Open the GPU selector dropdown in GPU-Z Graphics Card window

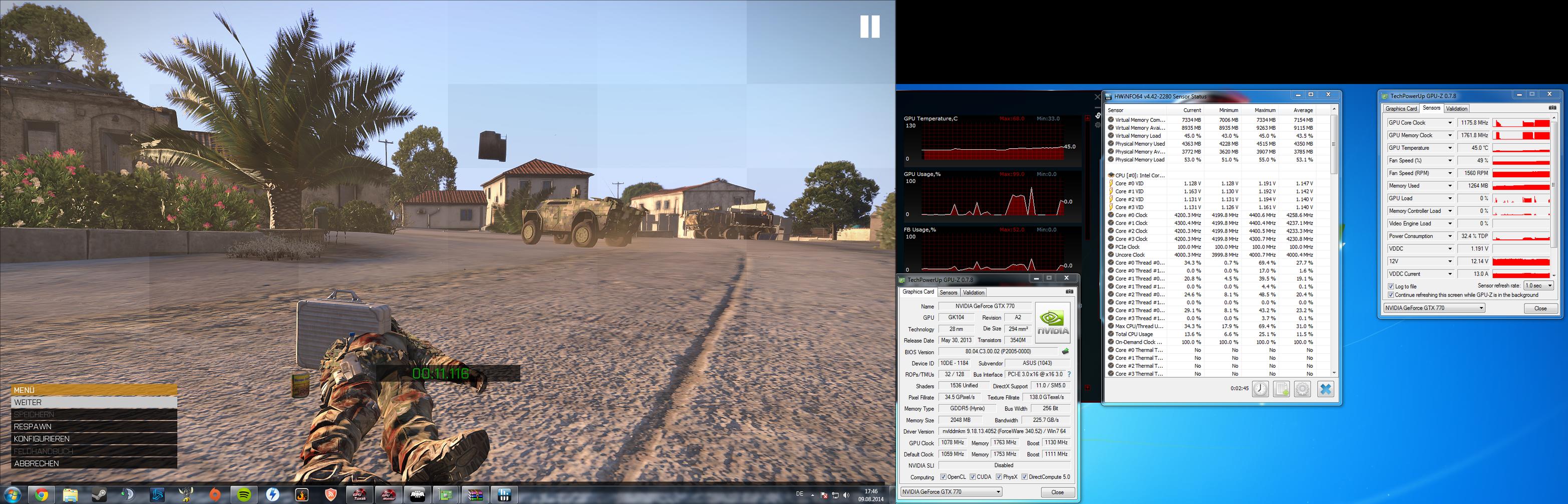951,492
